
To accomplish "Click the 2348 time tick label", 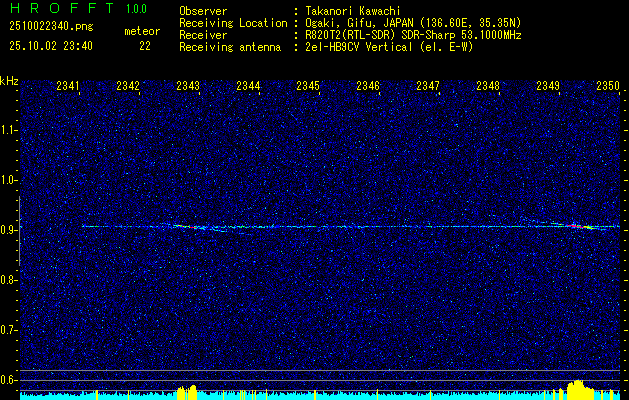I will pos(488,86).
